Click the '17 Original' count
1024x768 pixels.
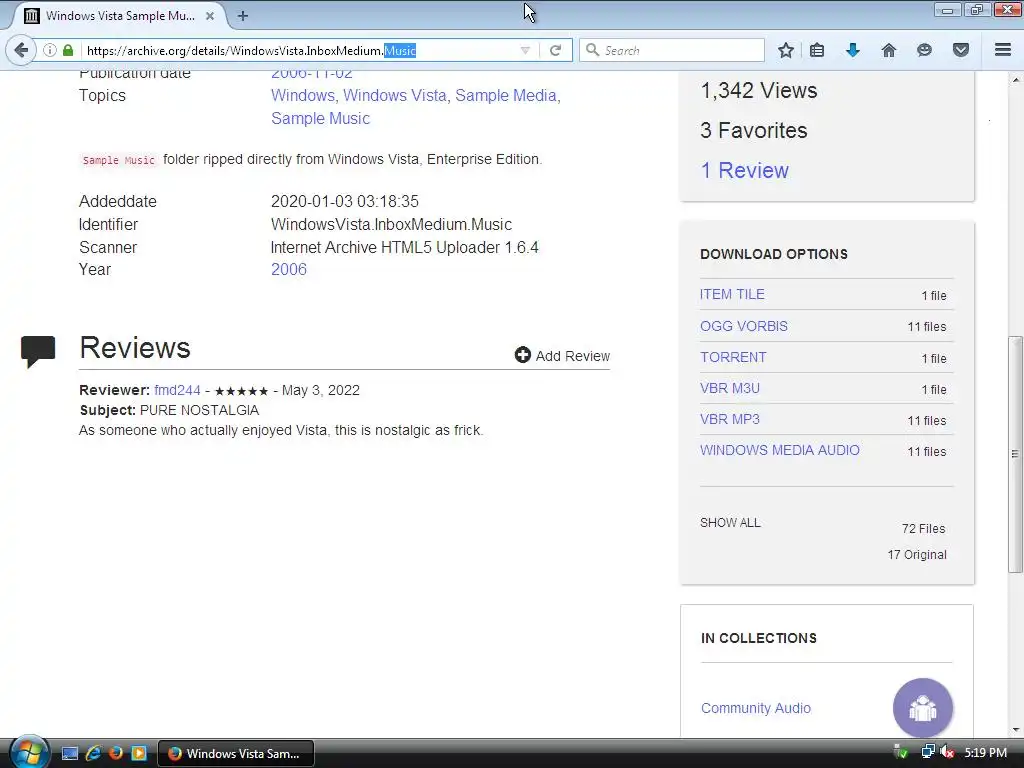917,554
